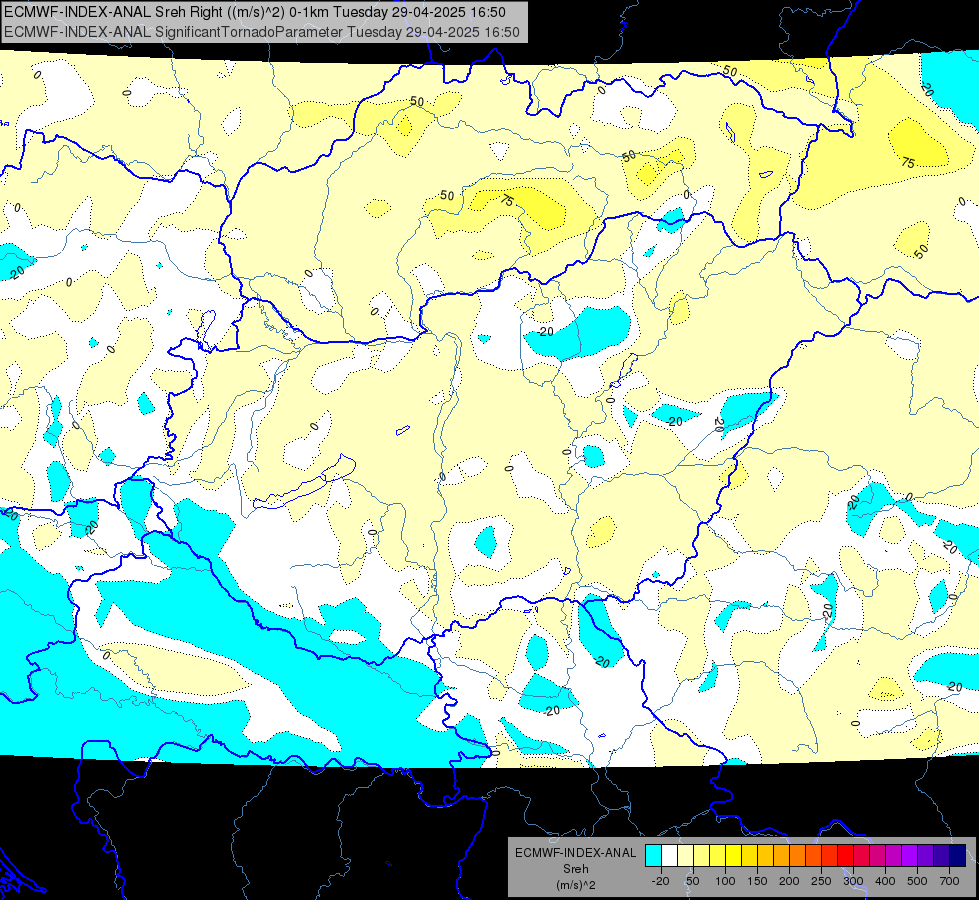The height and width of the screenshot is (900, 979).
Task: Click the 400 value on the legend scale
Action: 885,881
